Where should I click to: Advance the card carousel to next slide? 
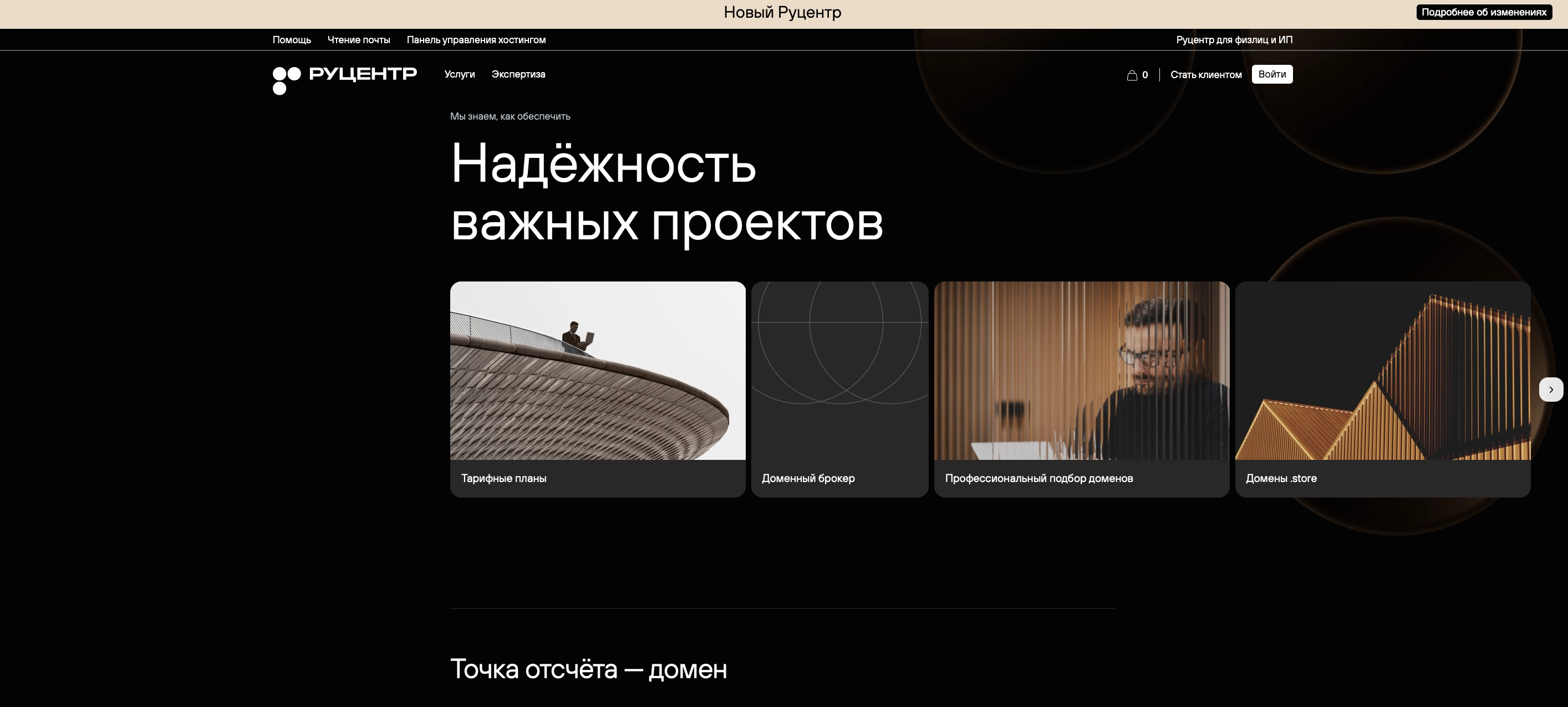(x=1551, y=390)
